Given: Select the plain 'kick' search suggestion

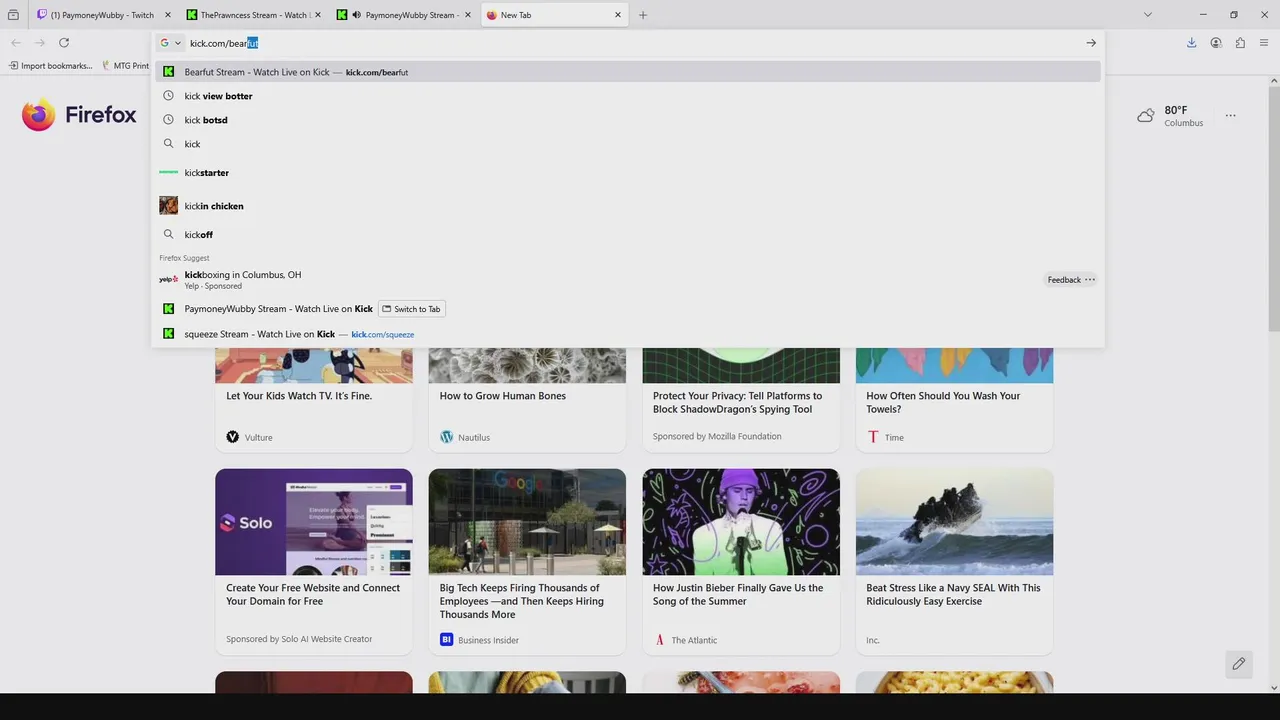Looking at the screenshot, I should [x=628, y=144].
